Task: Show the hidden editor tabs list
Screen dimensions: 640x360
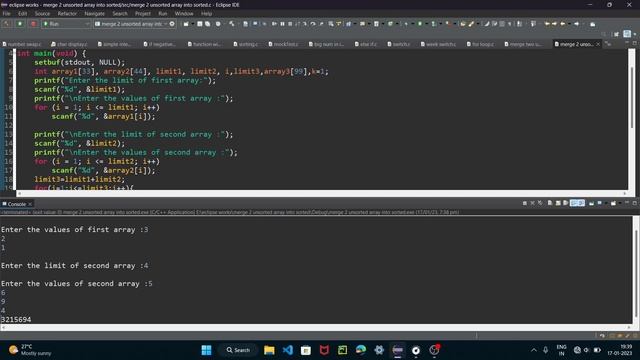Action: 608,44
